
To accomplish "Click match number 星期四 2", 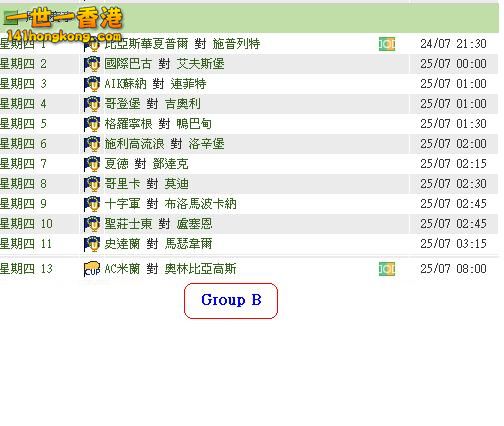I will [23, 64].
